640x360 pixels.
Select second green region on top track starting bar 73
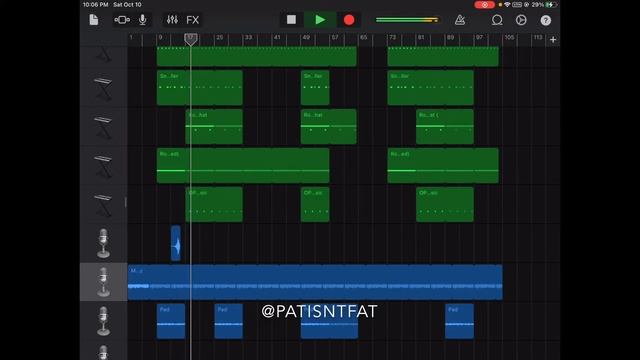click(443, 56)
